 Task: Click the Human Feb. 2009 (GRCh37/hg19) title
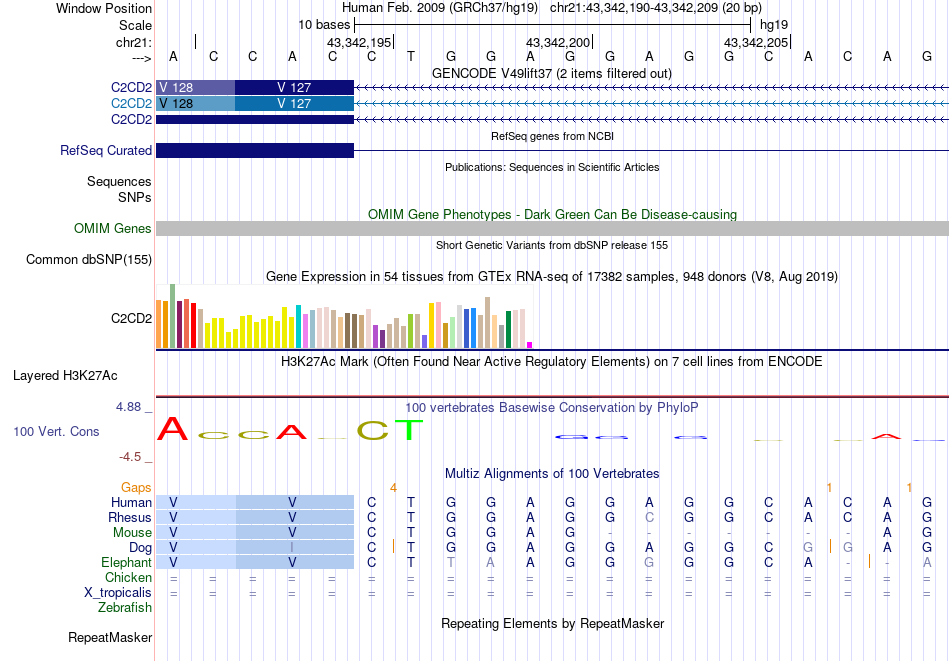pos(440,8)
